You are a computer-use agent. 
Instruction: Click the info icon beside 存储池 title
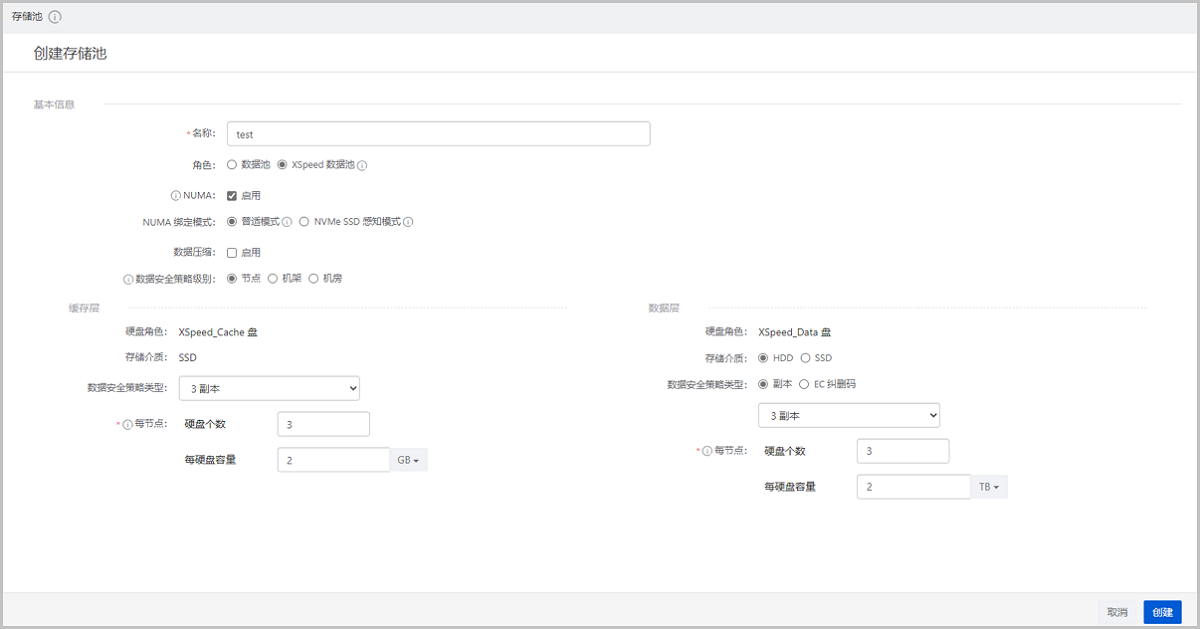tap(55, 17)
